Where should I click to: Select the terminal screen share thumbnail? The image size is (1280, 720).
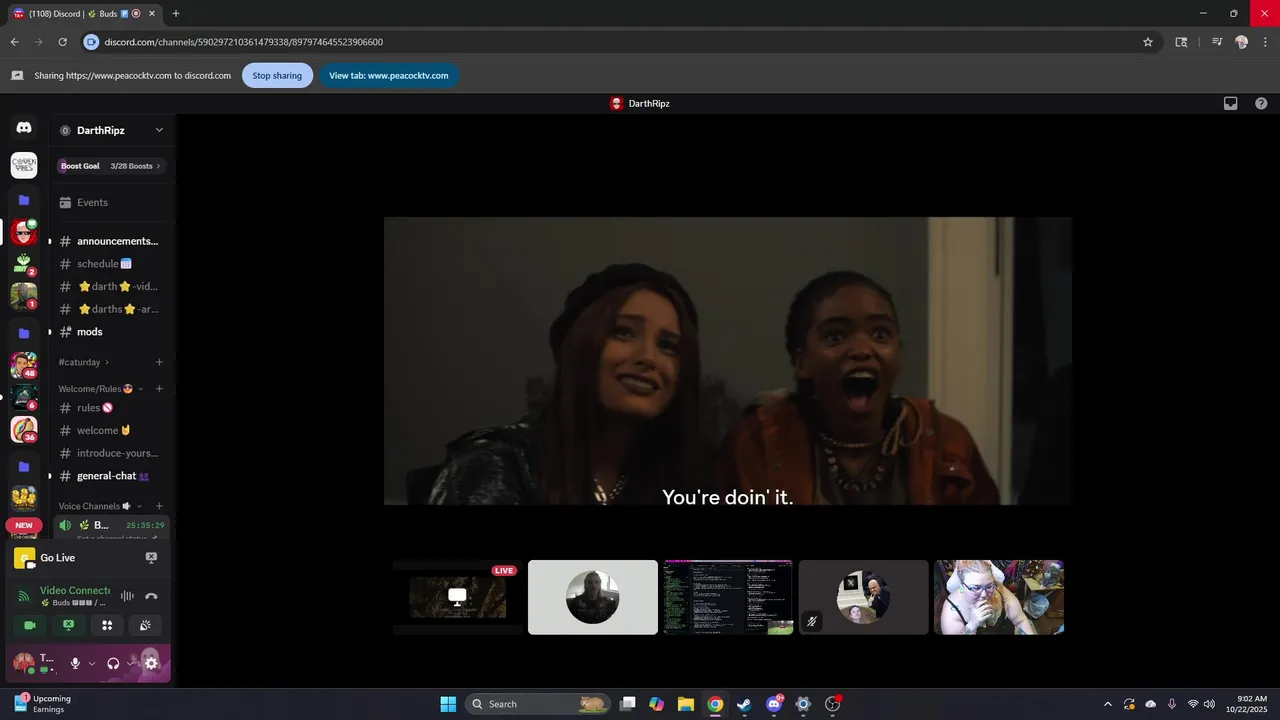click(728, 597)
